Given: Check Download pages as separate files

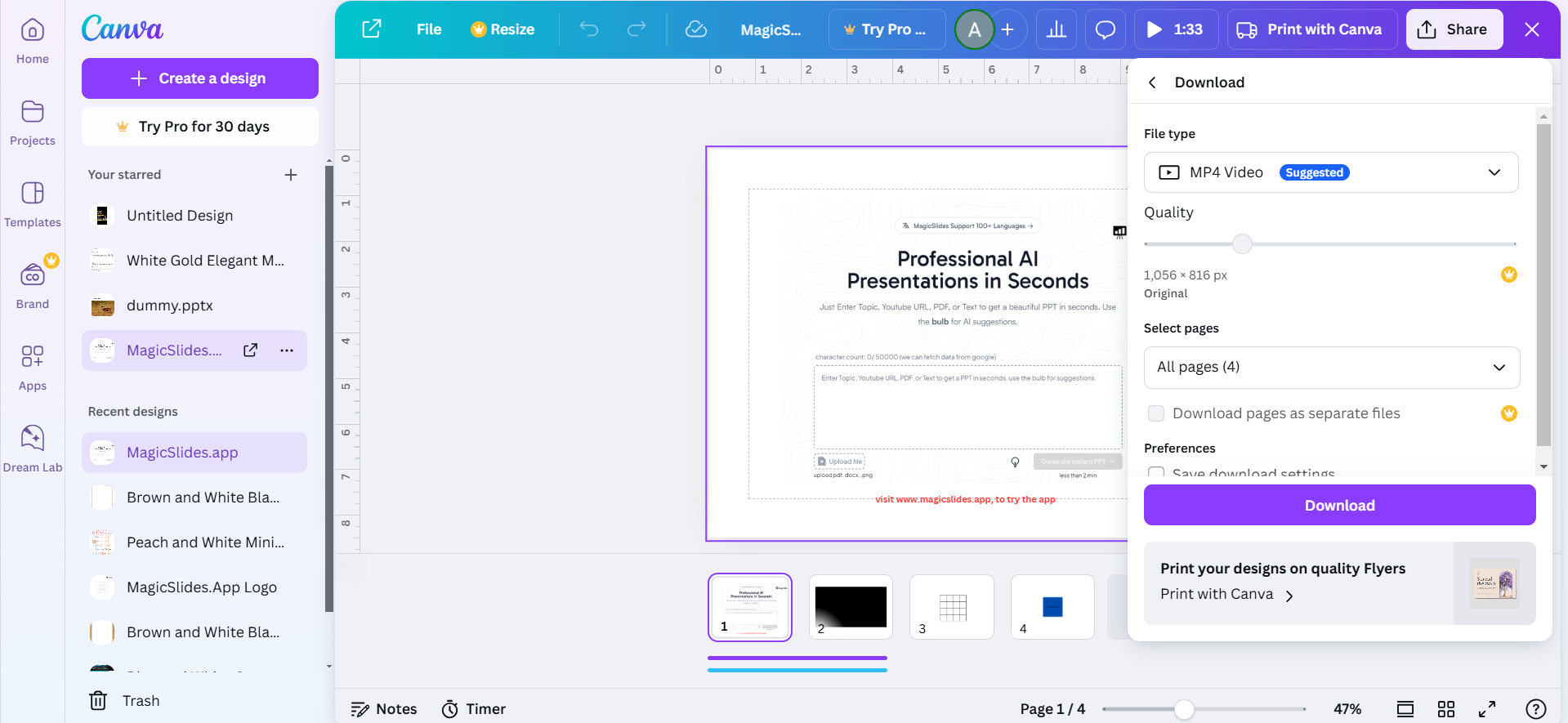Looking at the screenshot, I should coord(1156,413).
